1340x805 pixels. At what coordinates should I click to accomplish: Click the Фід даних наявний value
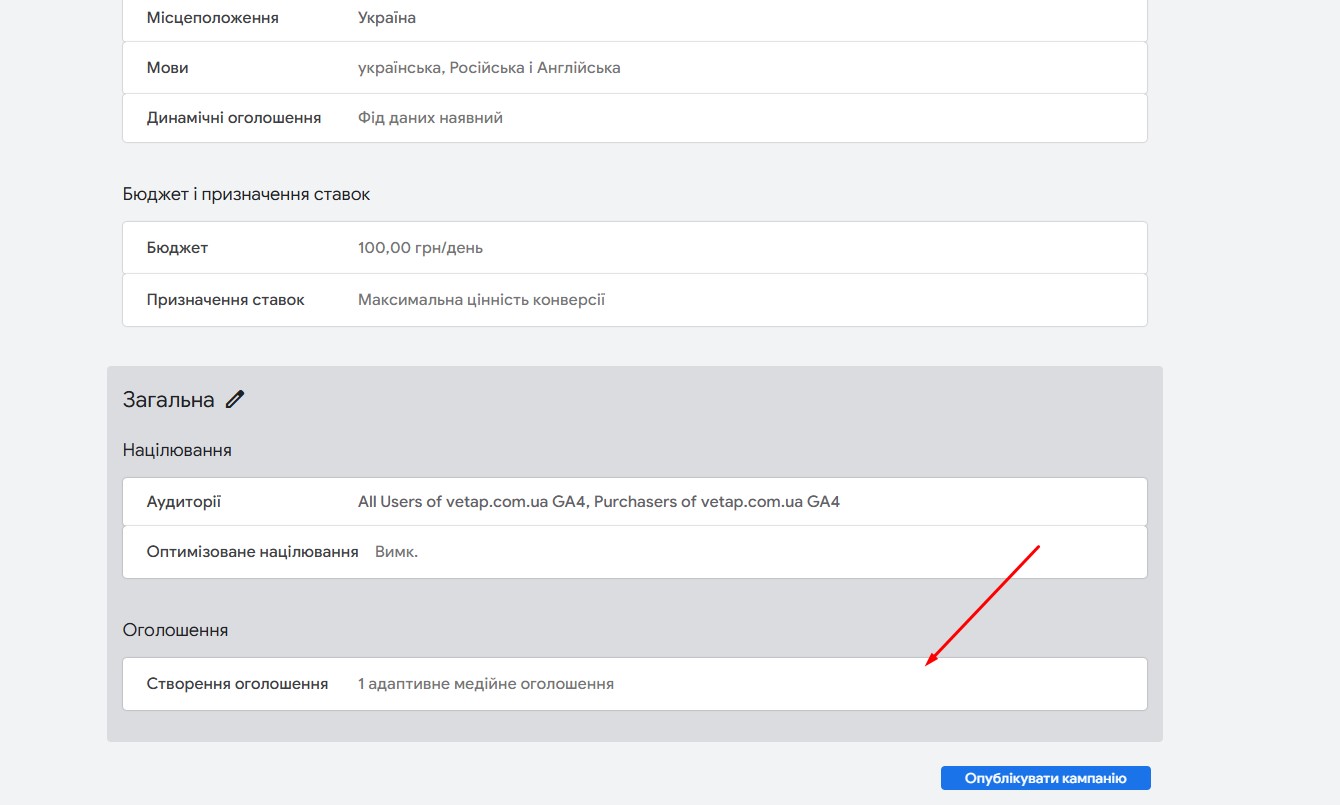430,118
